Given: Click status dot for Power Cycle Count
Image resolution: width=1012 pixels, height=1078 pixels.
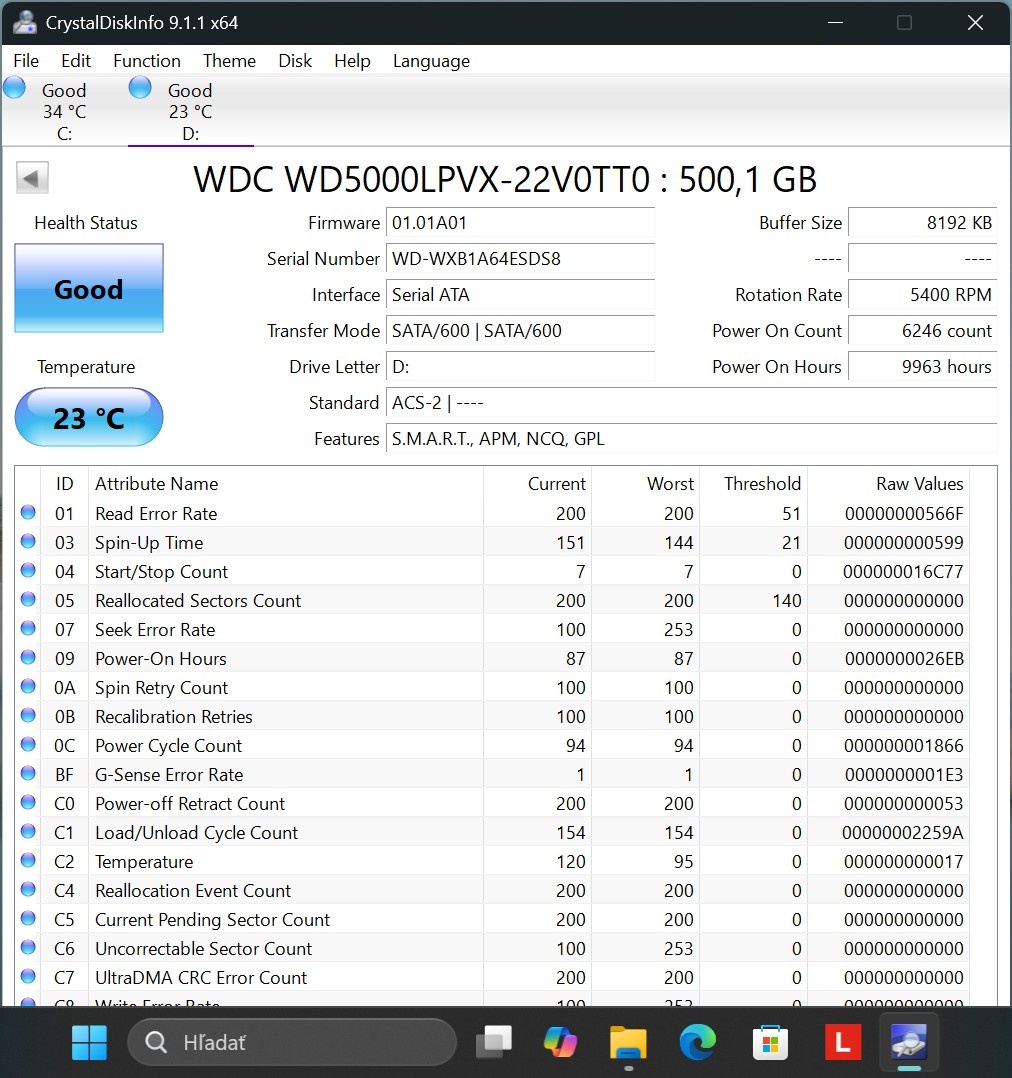Looking at the screenshot, I should [28, 744].
